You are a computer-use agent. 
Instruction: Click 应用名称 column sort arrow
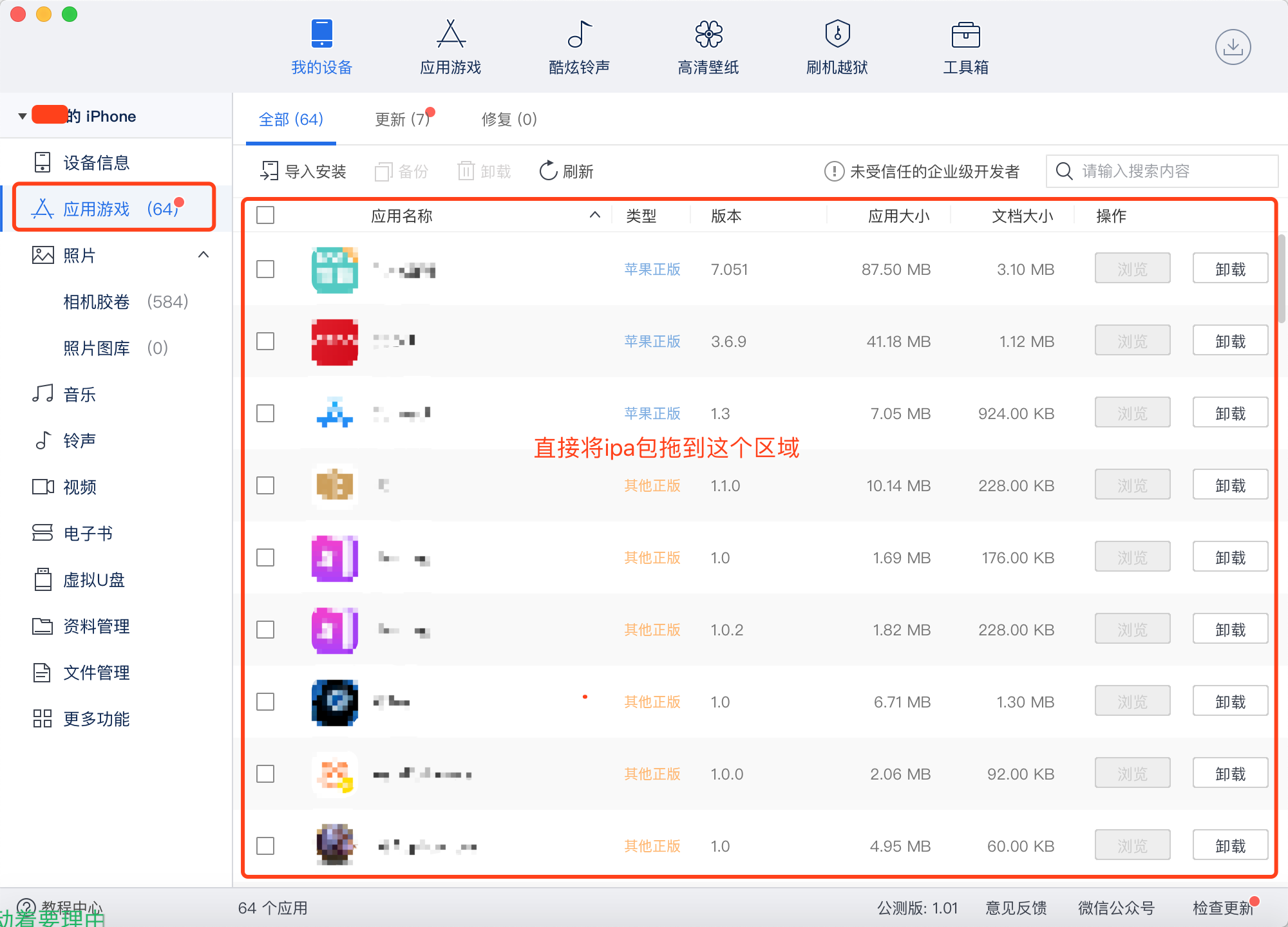[596, 217]
